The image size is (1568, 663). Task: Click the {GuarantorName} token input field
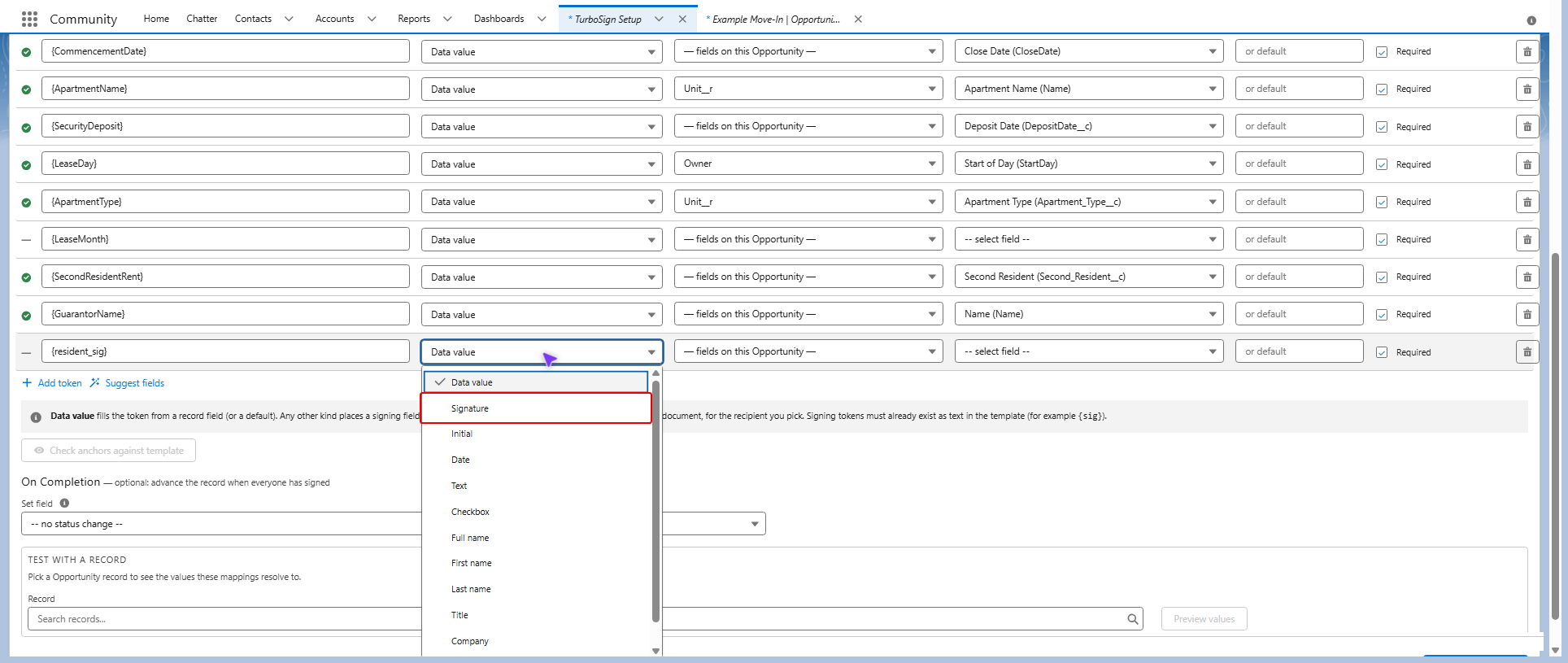[225, 314]
